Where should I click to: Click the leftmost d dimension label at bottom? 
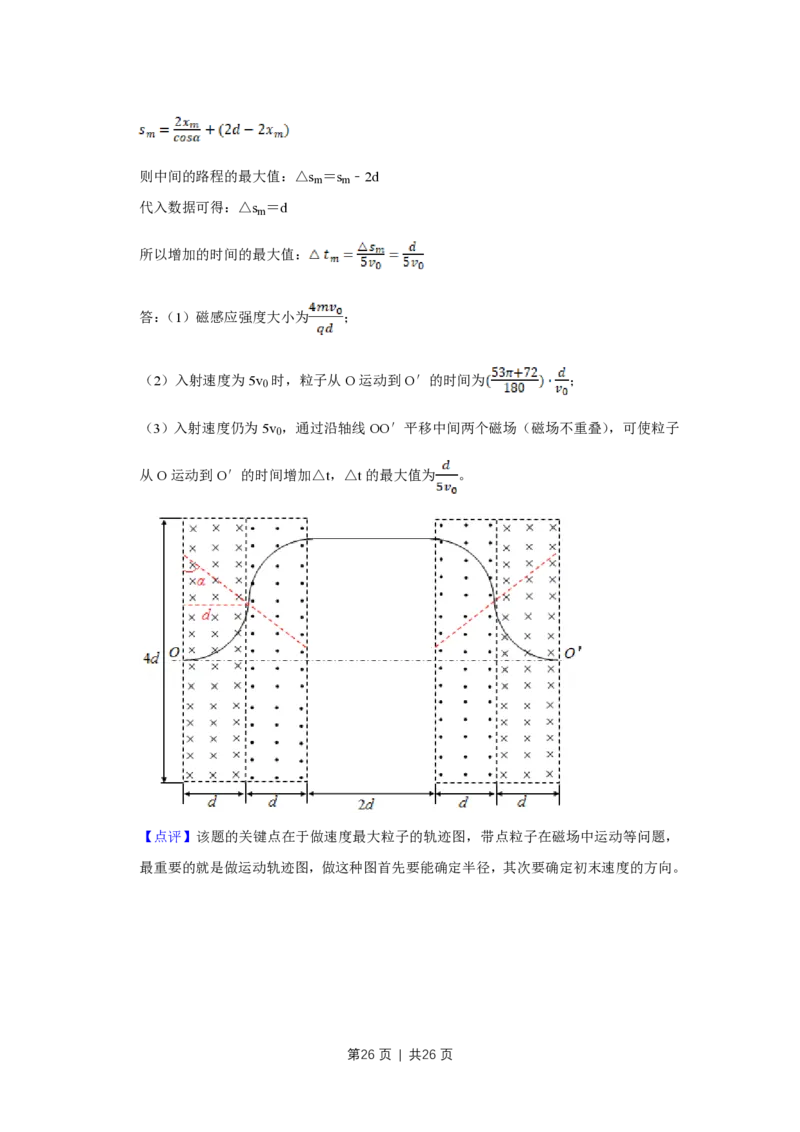[213, 803]
